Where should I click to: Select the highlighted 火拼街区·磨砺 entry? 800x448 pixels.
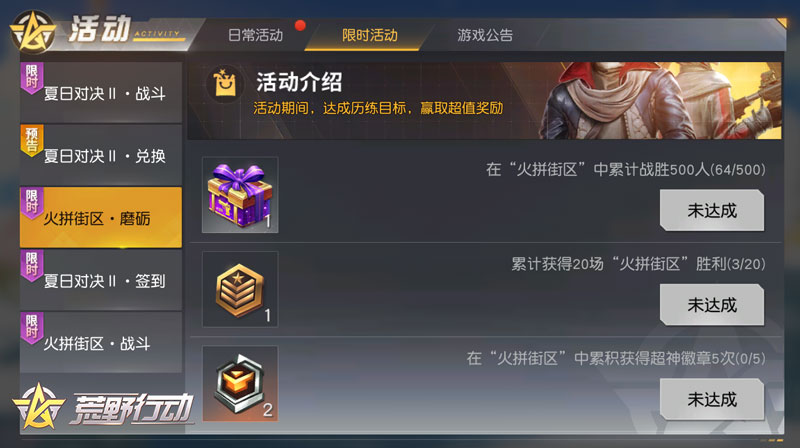pyautogui.click(x=101, y=218)
